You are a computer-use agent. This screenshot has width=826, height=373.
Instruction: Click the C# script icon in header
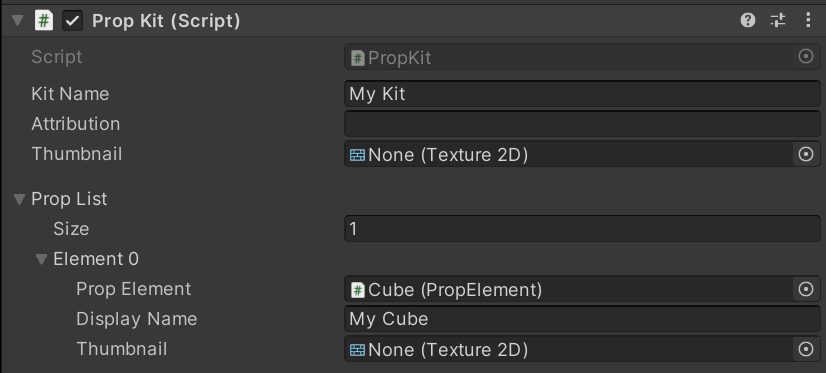coord(44,21)
